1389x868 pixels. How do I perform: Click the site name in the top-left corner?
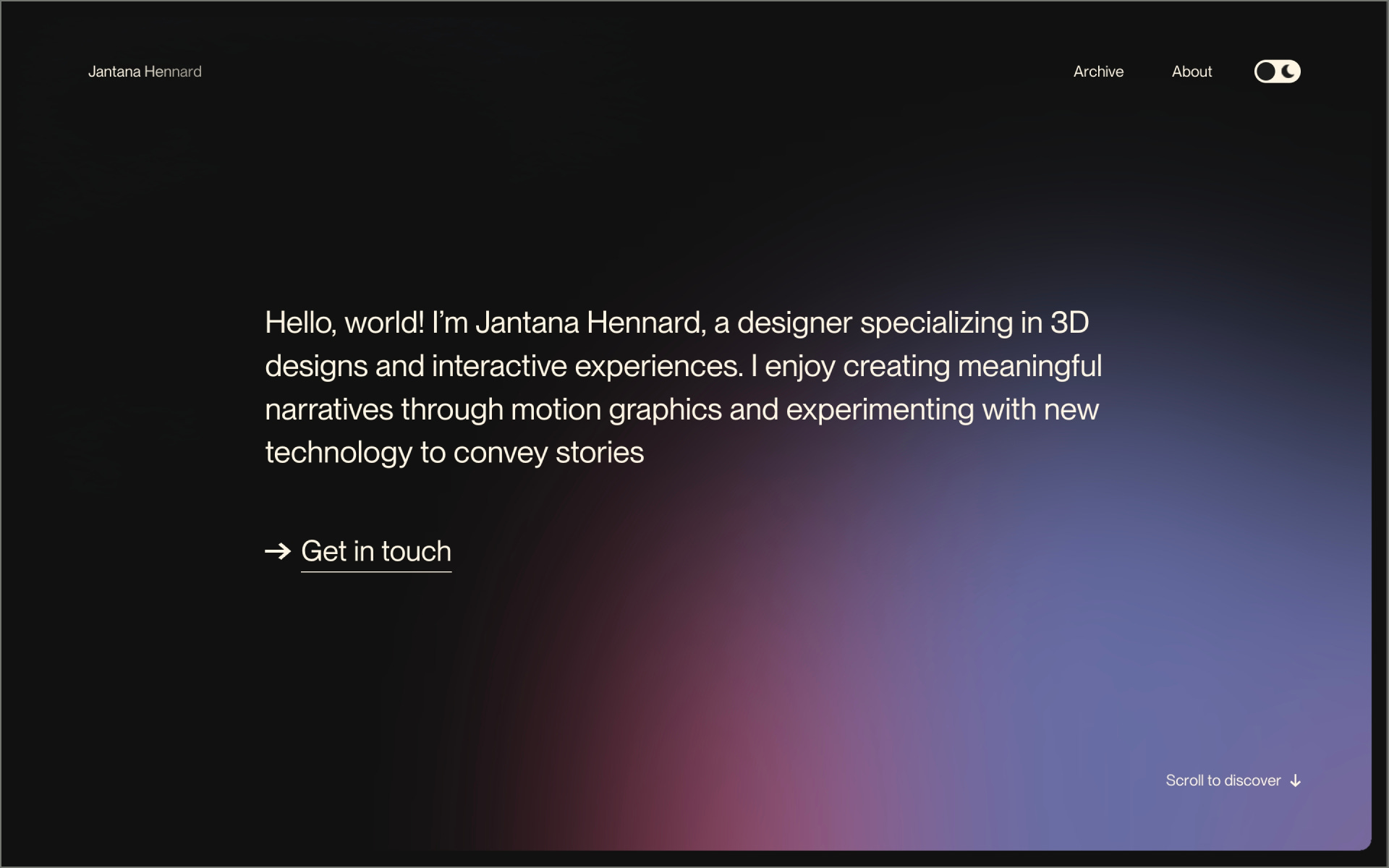pos(145,72)
